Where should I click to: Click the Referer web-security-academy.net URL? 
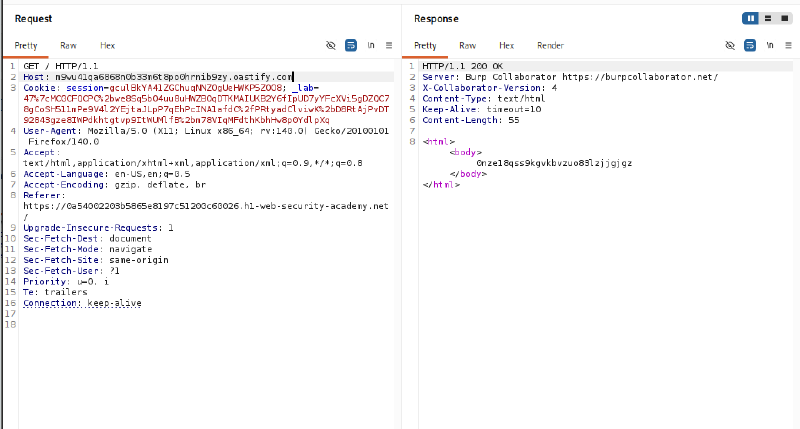click(x=206, y=206)
